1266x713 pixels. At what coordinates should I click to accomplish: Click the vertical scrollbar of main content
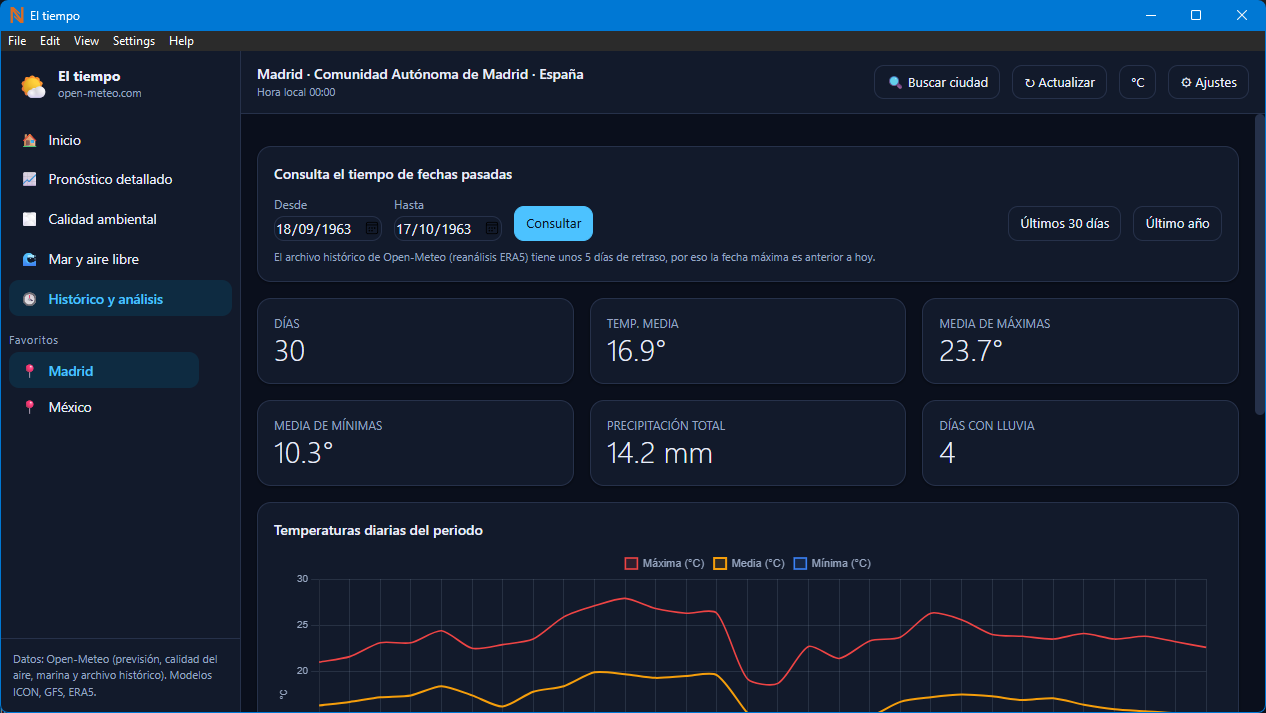pos(1260,265)
